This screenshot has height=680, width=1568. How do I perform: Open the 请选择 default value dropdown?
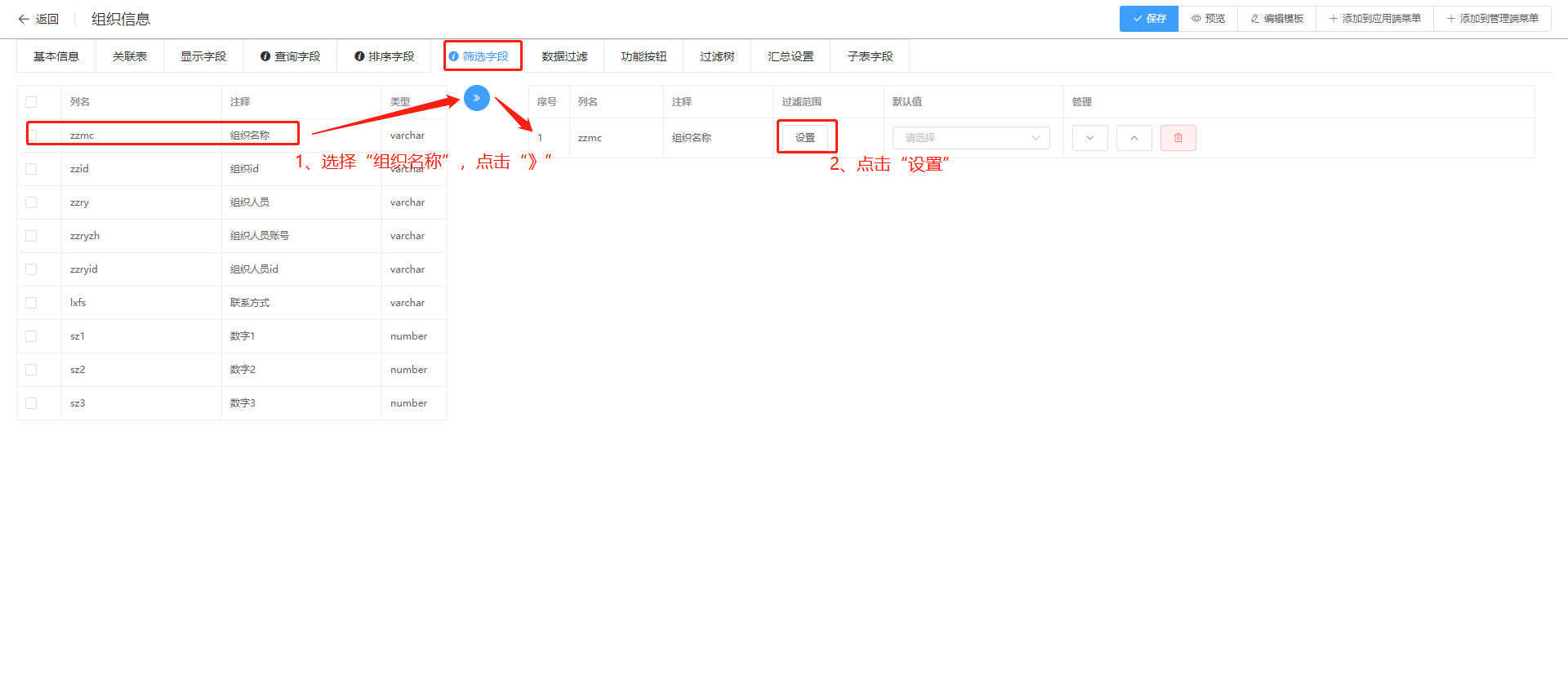[971, 138]
